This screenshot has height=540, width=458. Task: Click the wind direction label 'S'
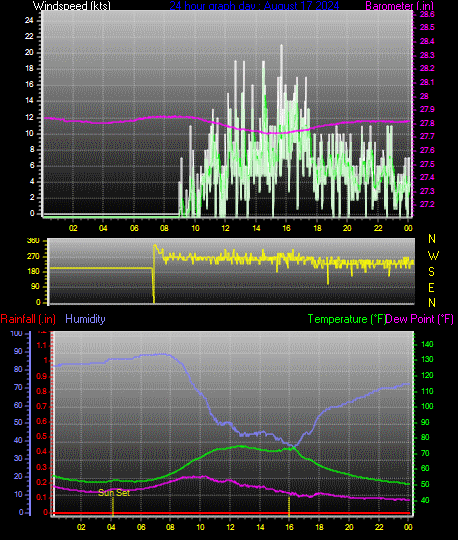click(x=431, y=272)
